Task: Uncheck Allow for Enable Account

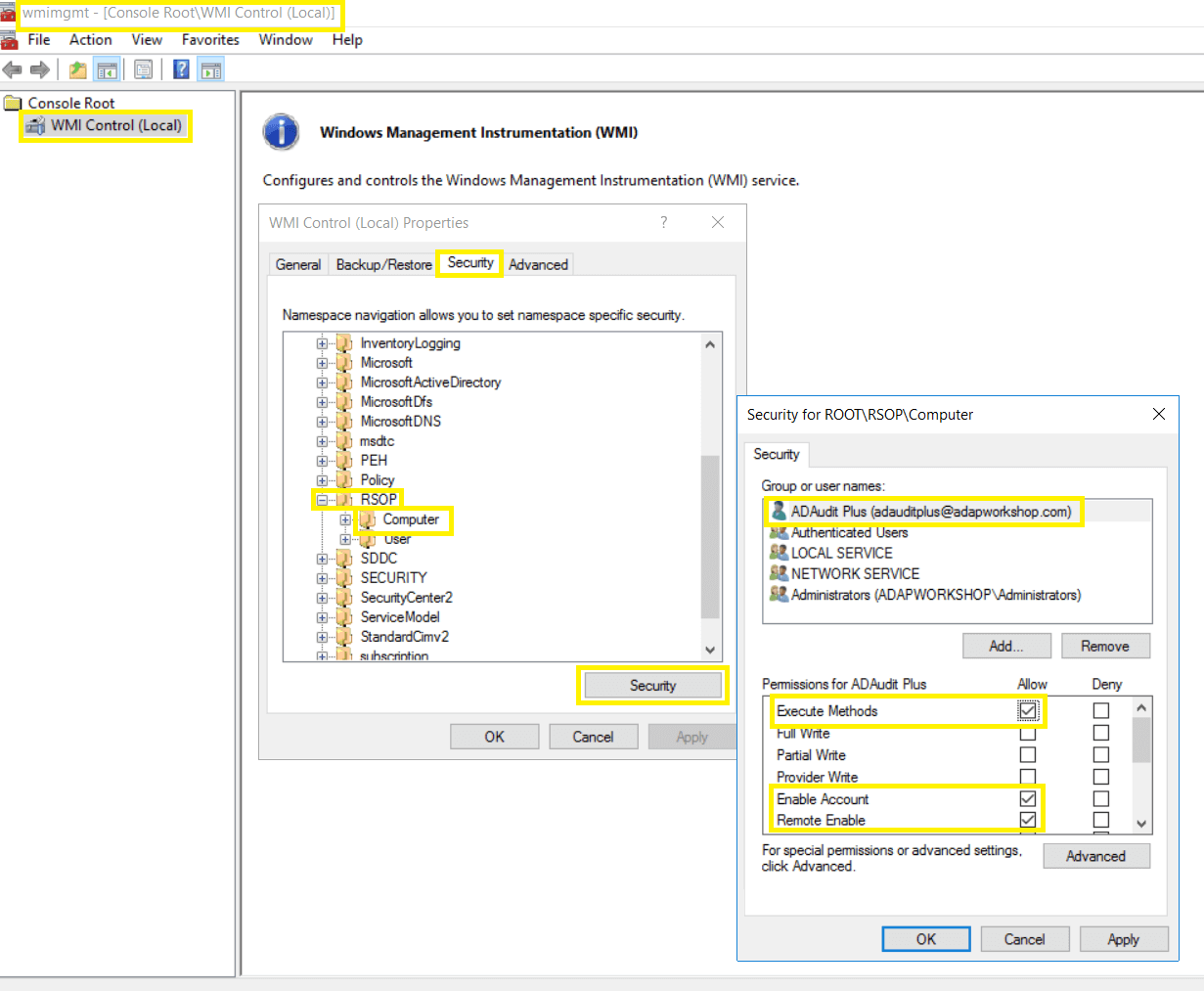Action: point(1027,799)
